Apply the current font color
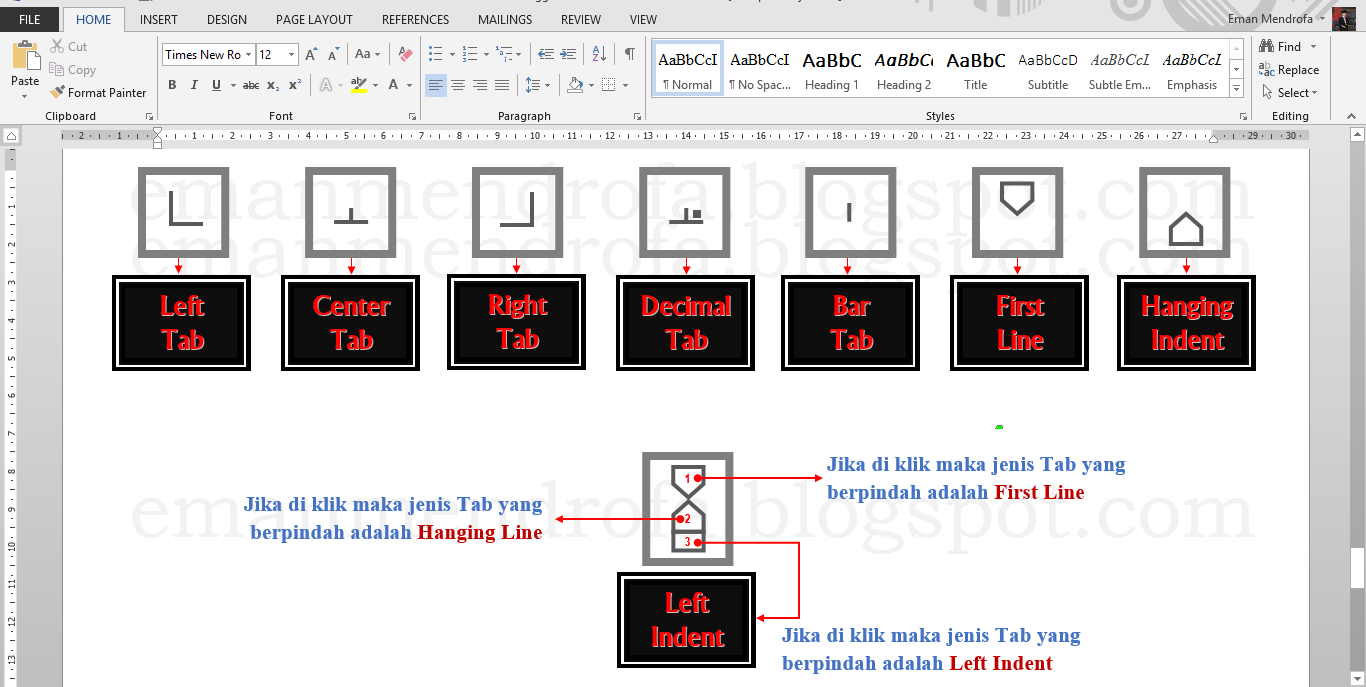Screen dimensions: 1366x687 (394, 86)
